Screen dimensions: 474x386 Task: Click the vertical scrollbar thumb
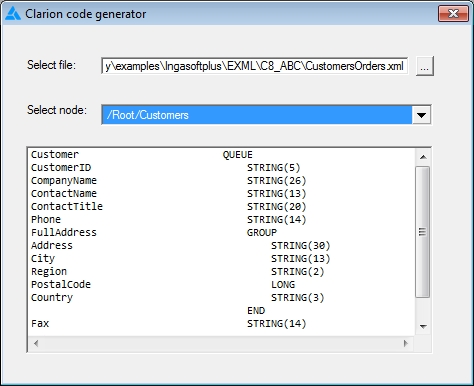coord(423,232)
